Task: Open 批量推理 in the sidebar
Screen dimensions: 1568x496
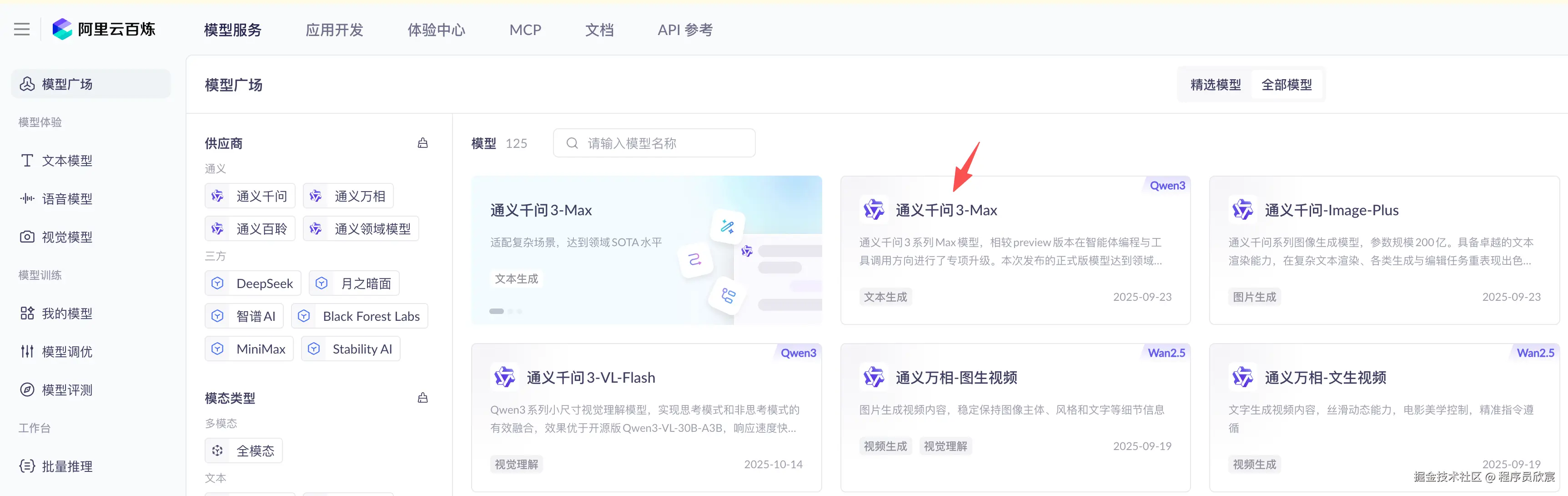Action: tap(66, 466)
